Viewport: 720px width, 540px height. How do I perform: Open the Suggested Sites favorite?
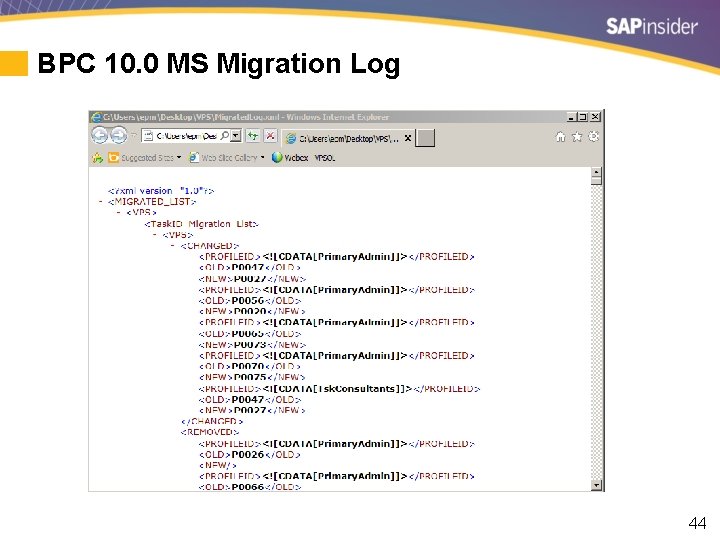[x=141, y=158]
